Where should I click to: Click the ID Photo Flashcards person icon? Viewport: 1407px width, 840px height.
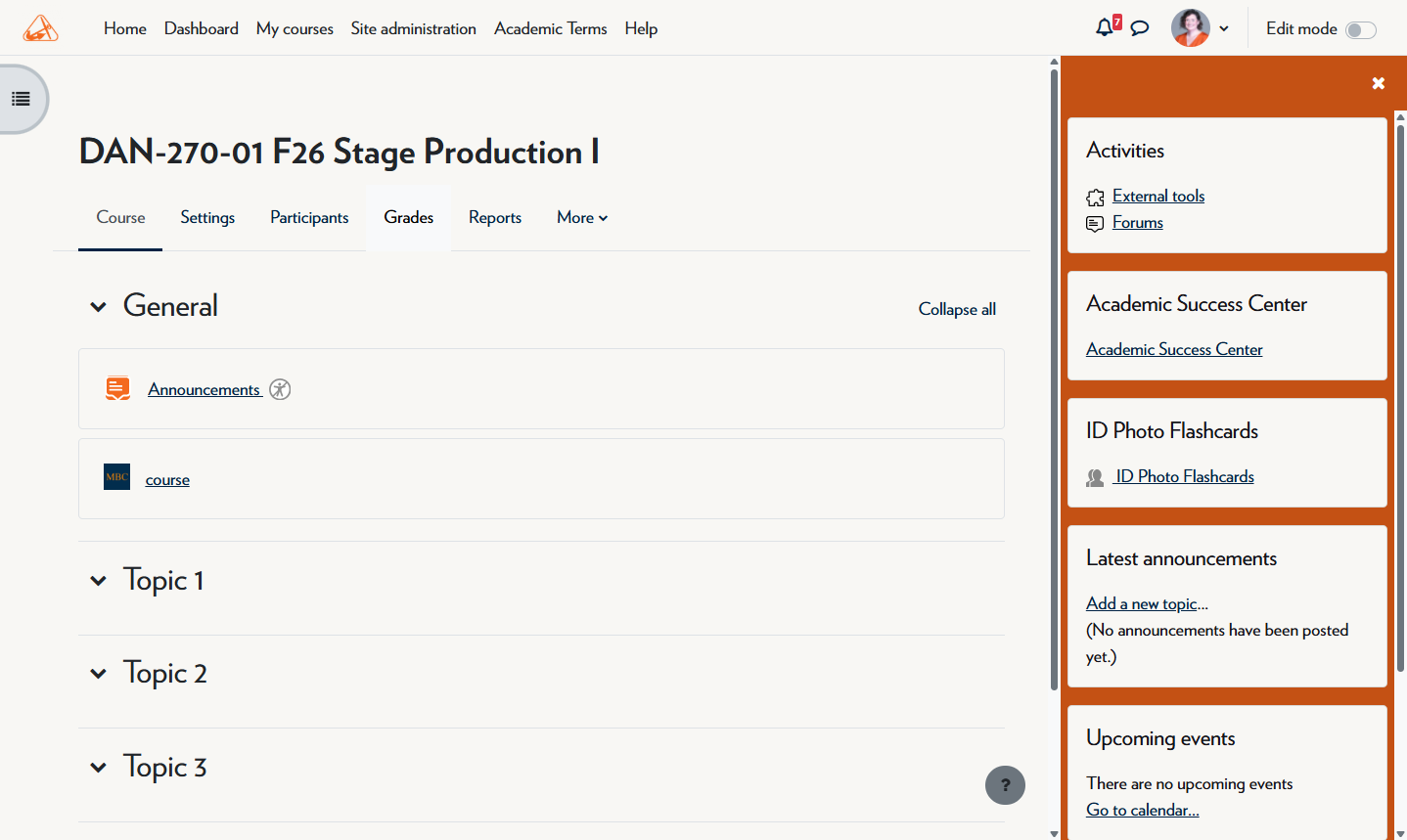[x=1095, y=477]
